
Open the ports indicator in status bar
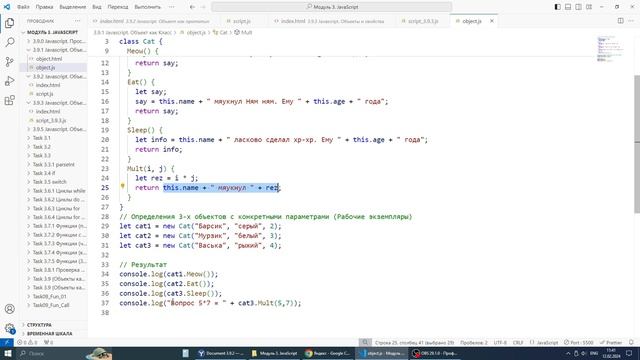click(x=48, y=342)
